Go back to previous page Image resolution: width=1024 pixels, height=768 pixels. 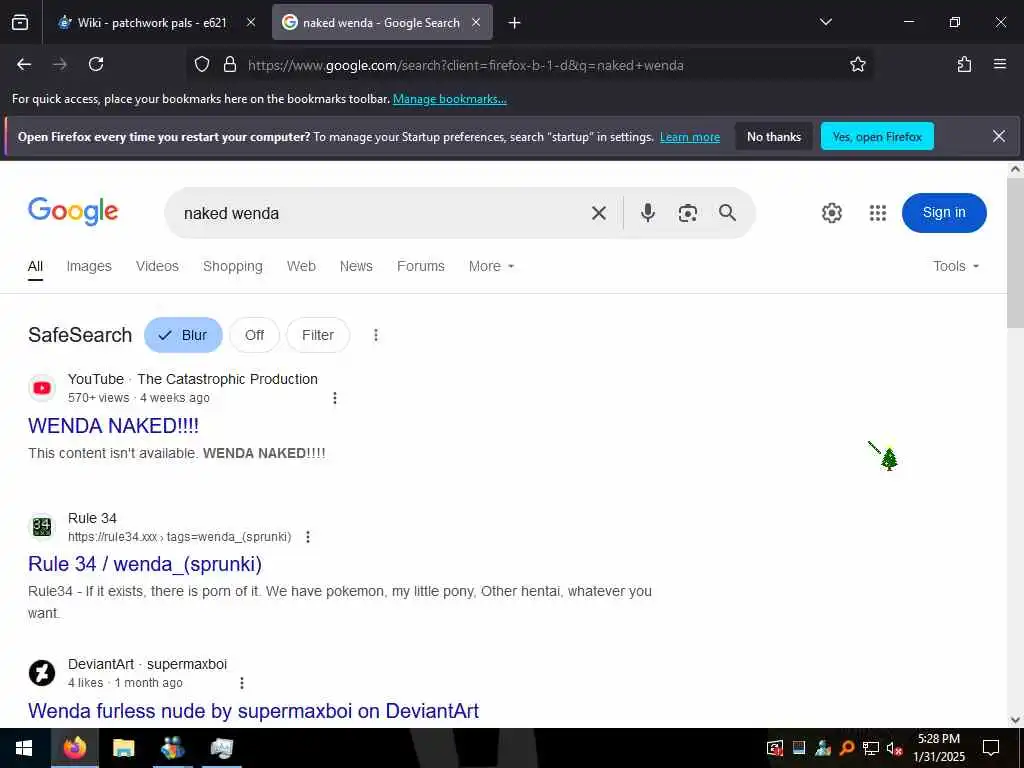[24, 64]
